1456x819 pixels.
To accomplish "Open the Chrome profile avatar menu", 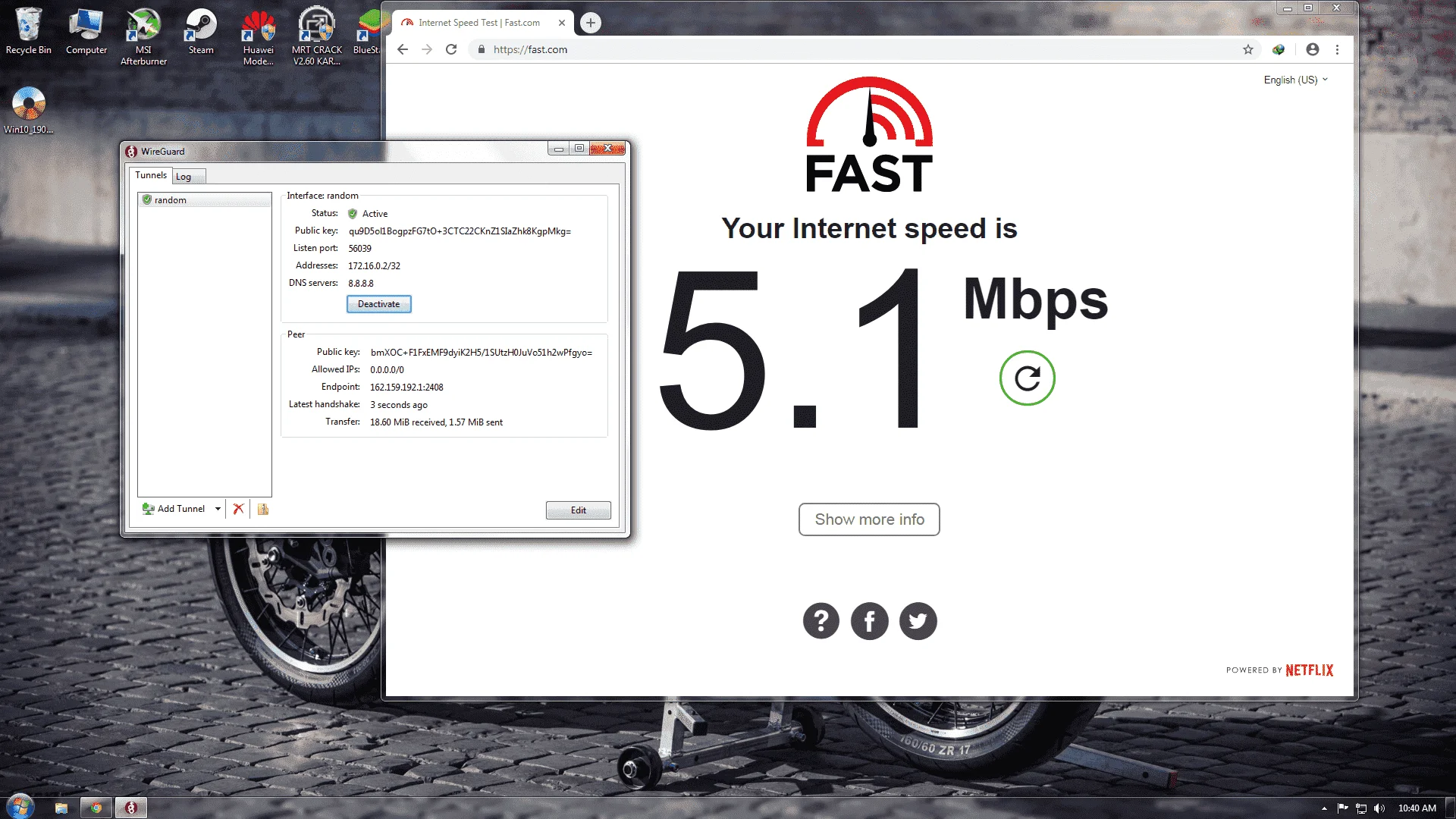I will click(x=1313, y=49).
